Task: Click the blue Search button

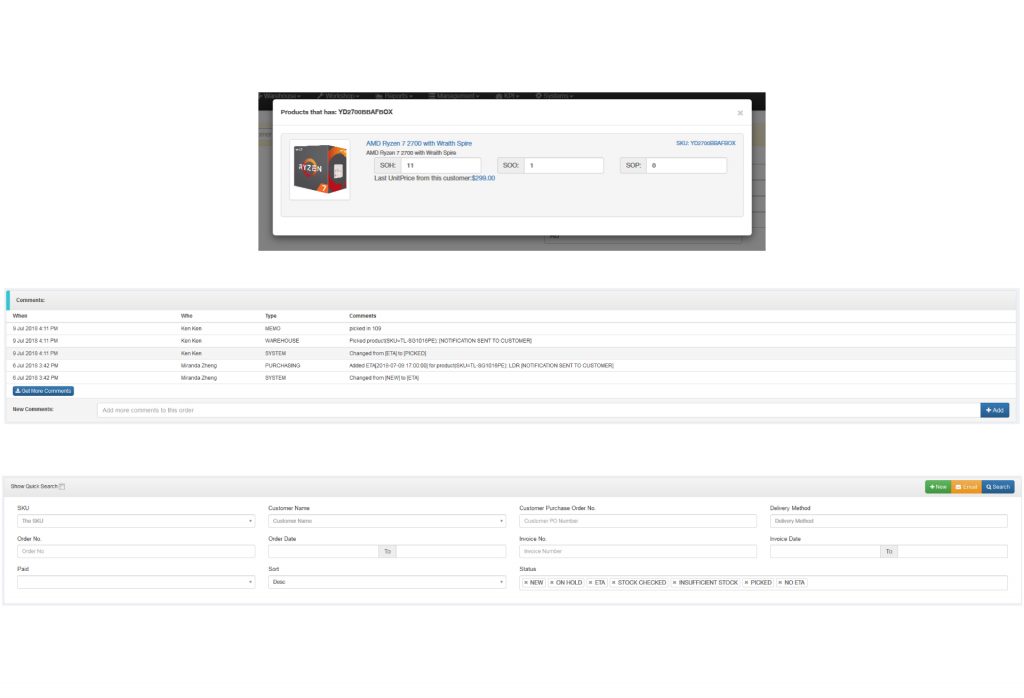Action: point(998,487)
